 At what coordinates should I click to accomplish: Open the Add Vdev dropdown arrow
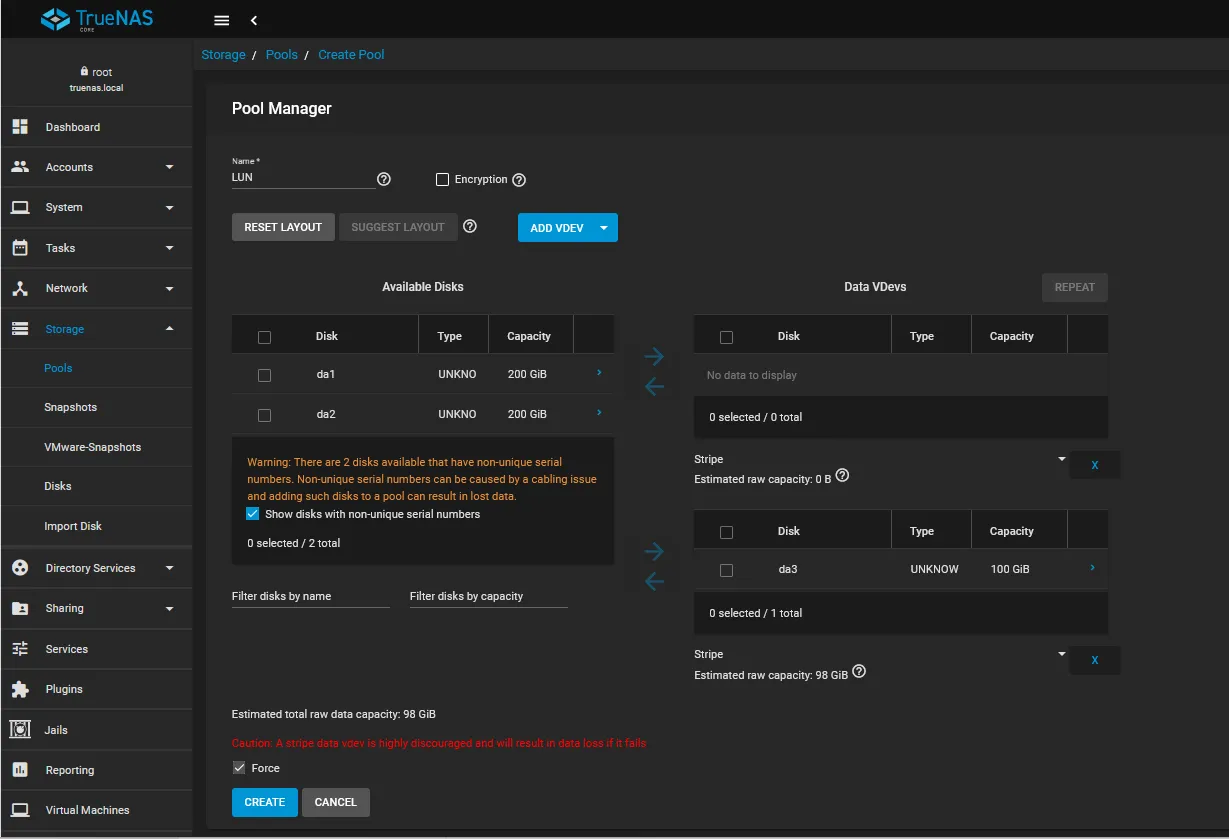point(604,227)
